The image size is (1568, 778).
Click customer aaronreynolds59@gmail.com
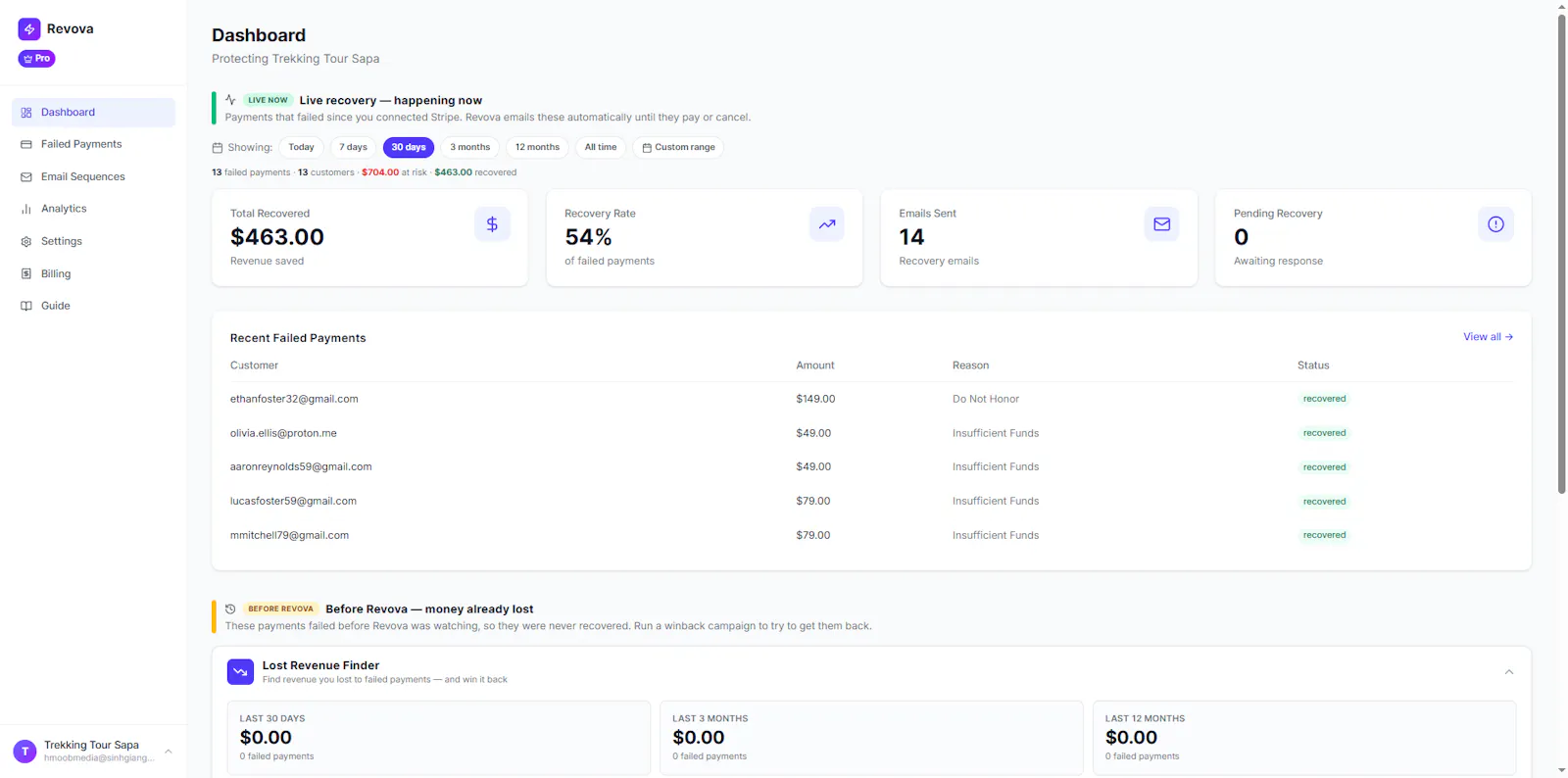301,467
